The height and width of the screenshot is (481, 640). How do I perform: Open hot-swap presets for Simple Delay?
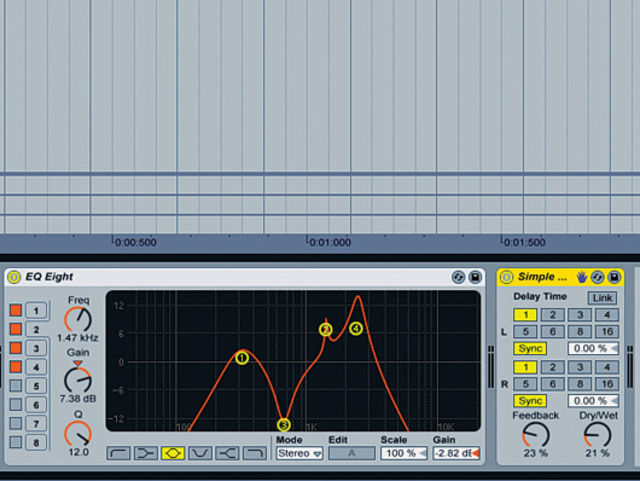pos(598,277)
